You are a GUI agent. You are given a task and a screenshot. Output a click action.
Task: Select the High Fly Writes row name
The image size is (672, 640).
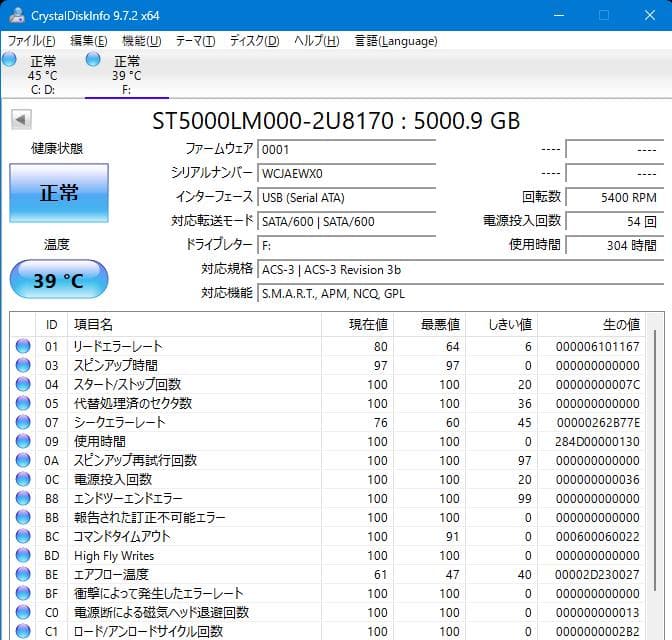[x=114, y=556]
